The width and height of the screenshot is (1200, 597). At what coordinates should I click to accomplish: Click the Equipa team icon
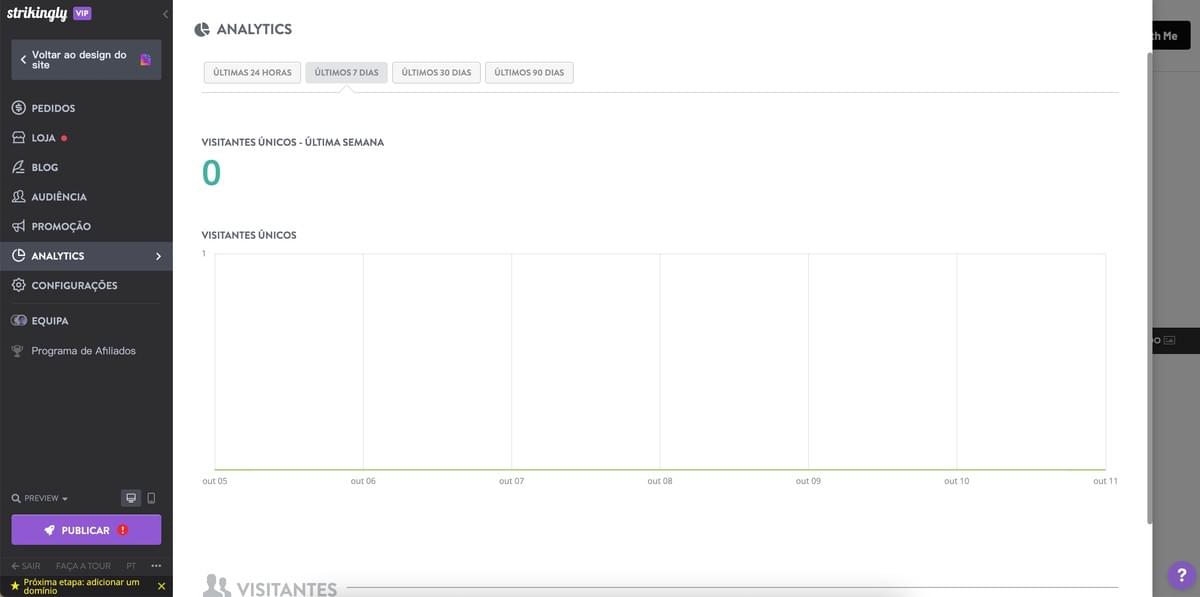click(x=18, y=321)
